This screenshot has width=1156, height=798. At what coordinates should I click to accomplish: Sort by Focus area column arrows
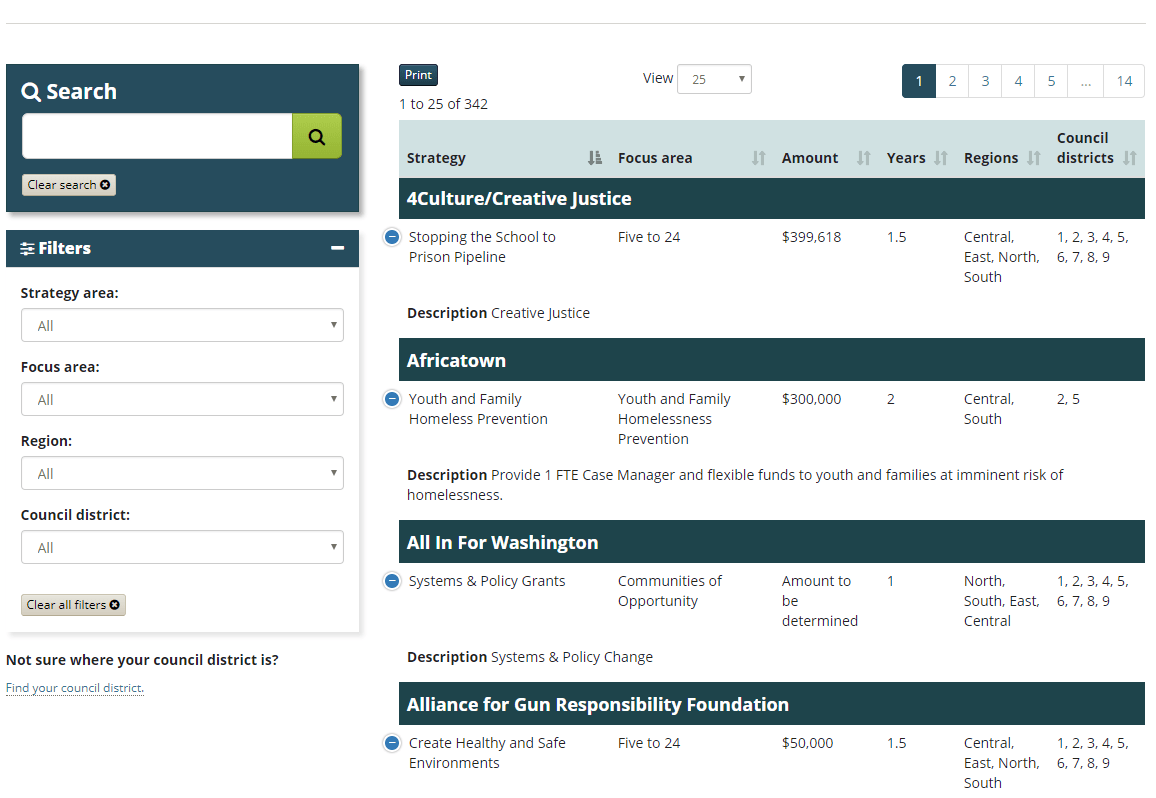759,158
